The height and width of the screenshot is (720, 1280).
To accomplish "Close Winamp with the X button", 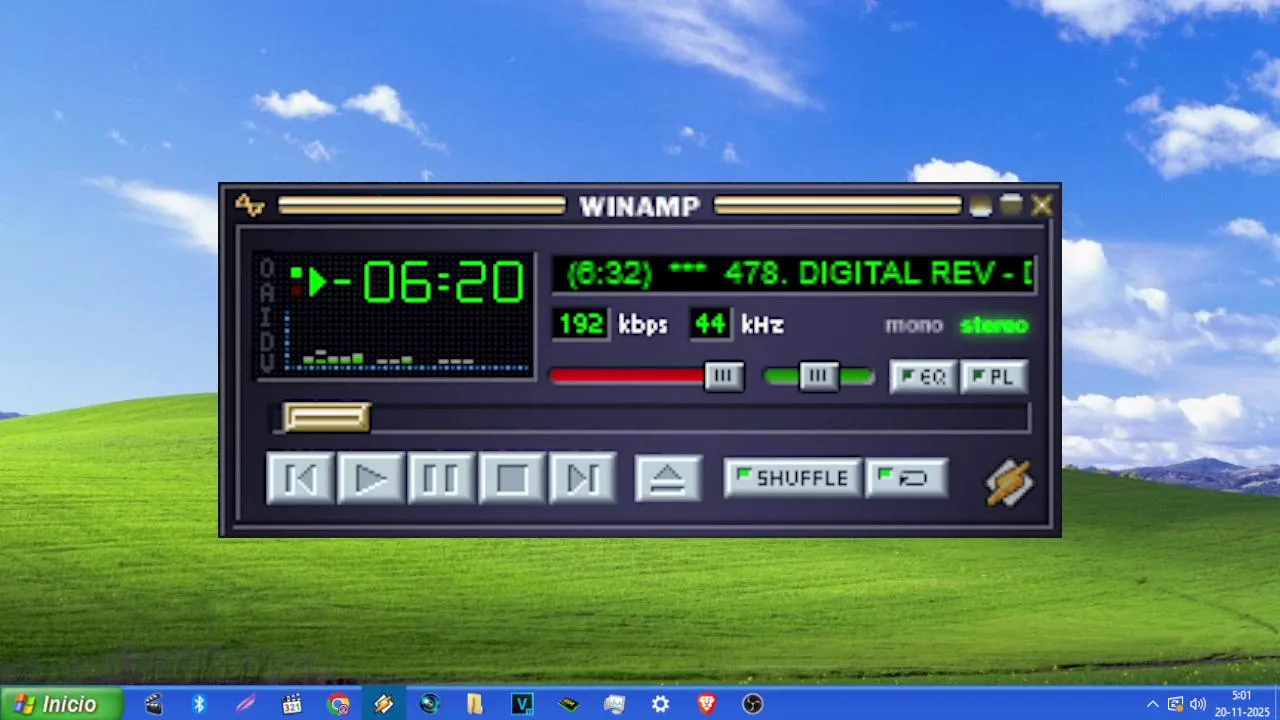I will tap(1042, 206).
